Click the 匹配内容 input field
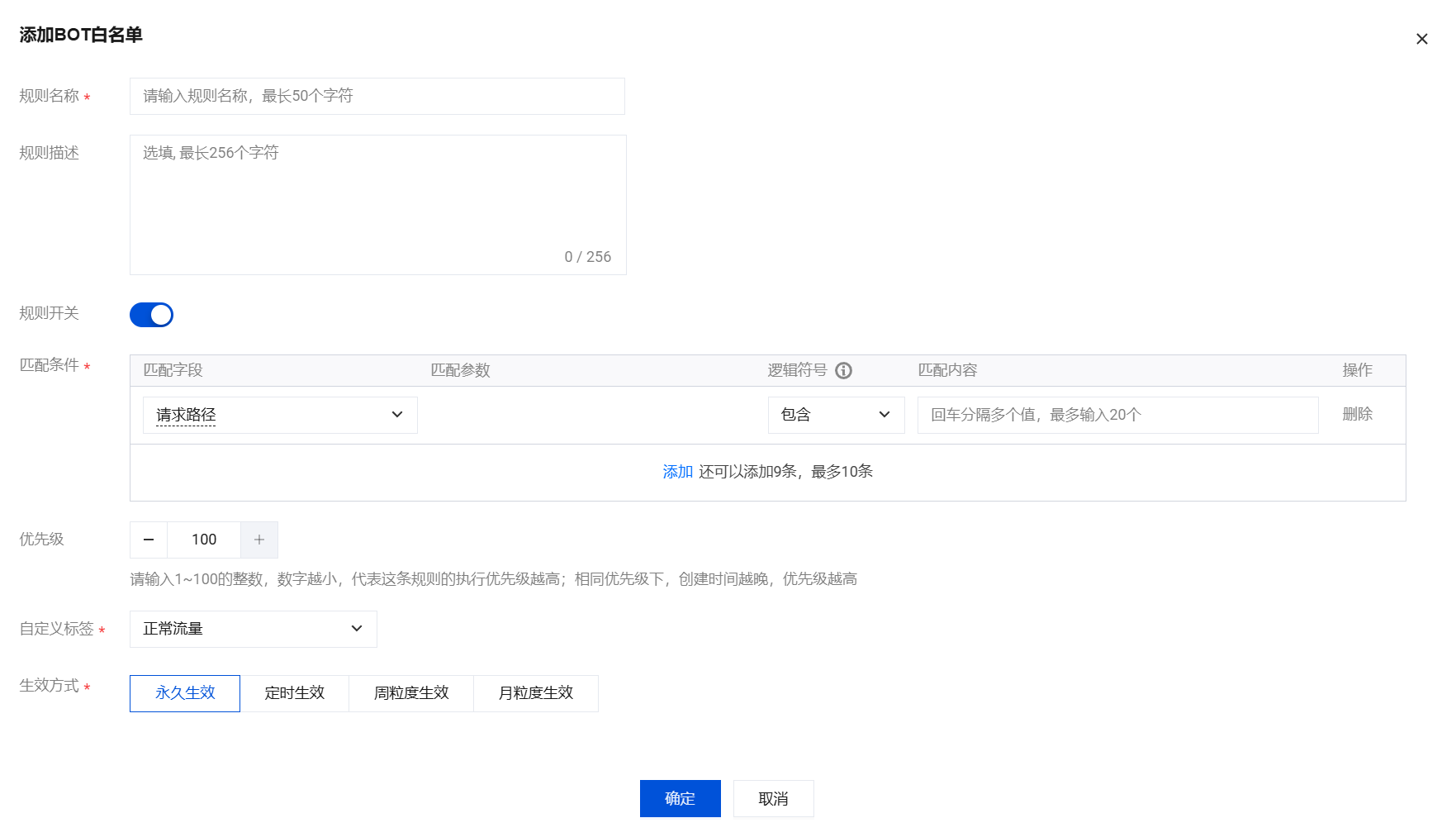This screenshot has width=1456, height=837. coord(1117,415)
